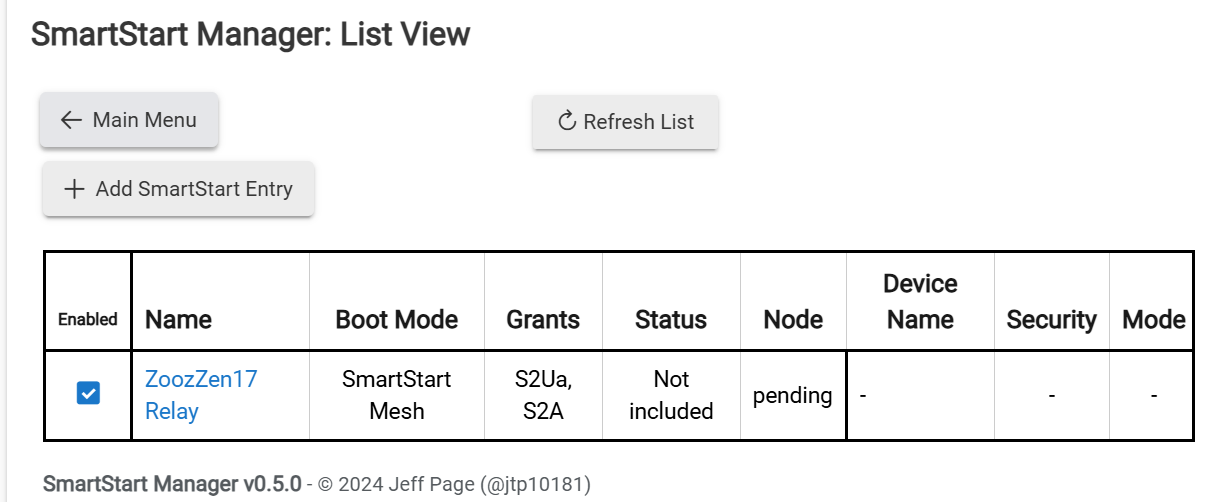The height and width of the screenshot is (502, 1218).
Task: Select the SmartStart Mesh boot mode cell
Action: pos(396,395)
